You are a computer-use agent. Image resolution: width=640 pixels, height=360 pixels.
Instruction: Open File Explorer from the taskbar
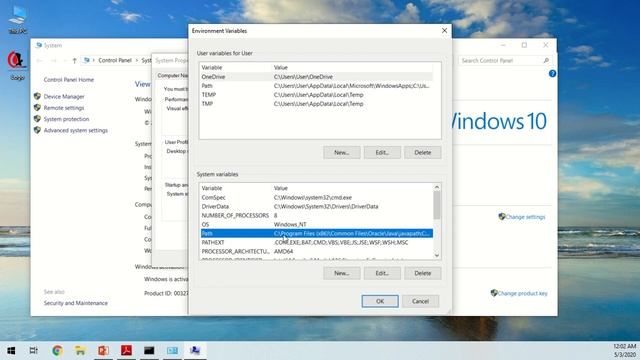tap(80, 351)
